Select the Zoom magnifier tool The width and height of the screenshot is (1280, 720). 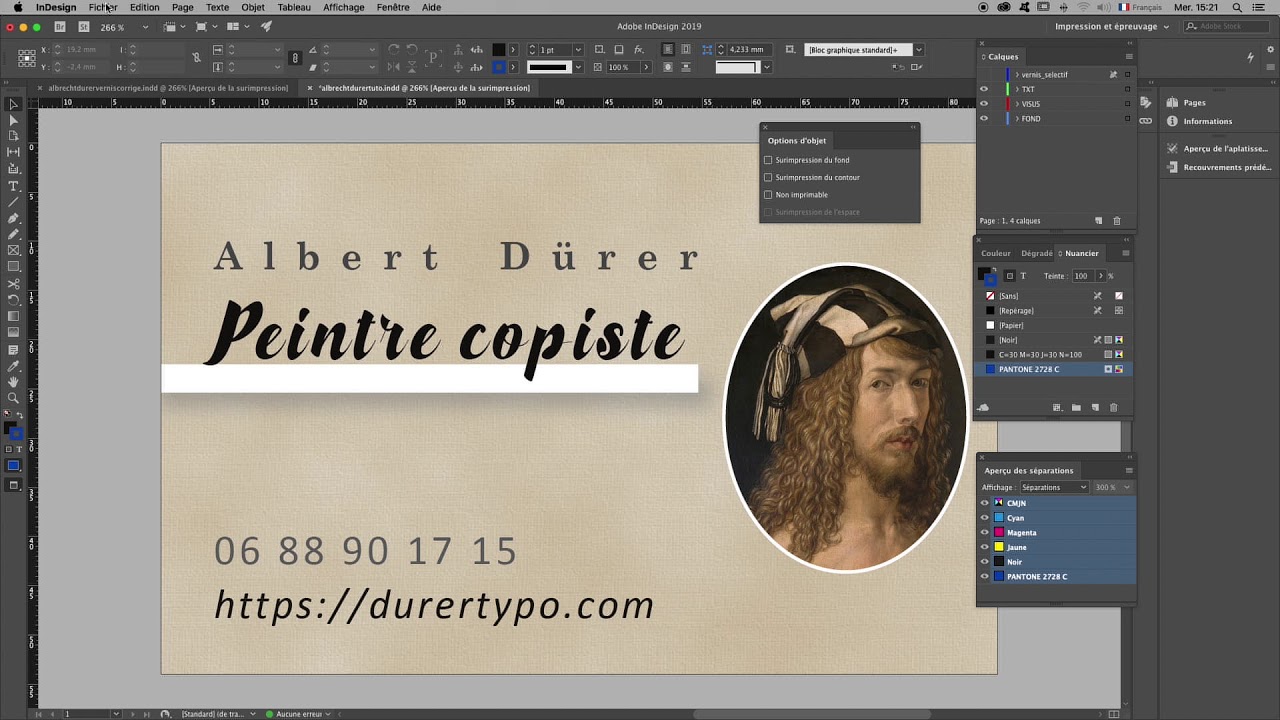(x=13, y=398)
